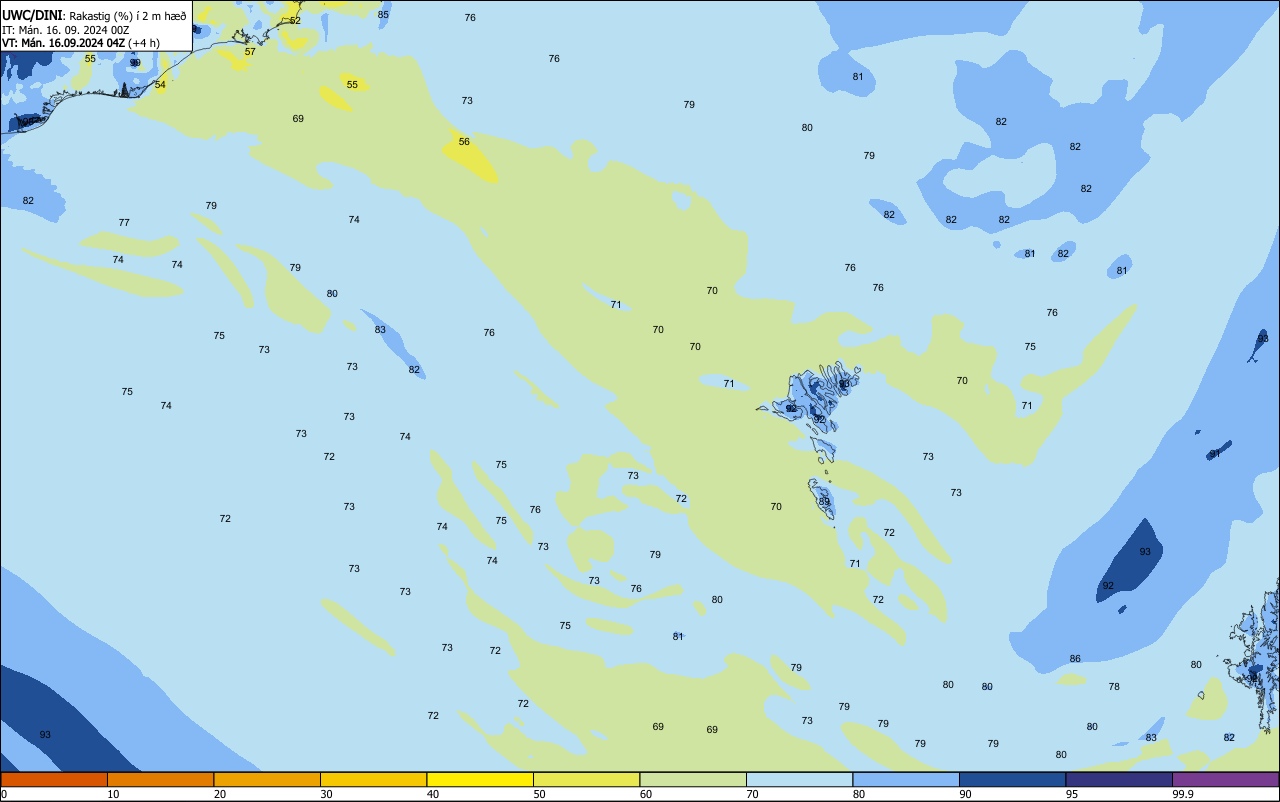Image resolution: width=1280 pixels, height=802 pixels.
Task: Click the legend tick label 10
Action: coord(114,794)
